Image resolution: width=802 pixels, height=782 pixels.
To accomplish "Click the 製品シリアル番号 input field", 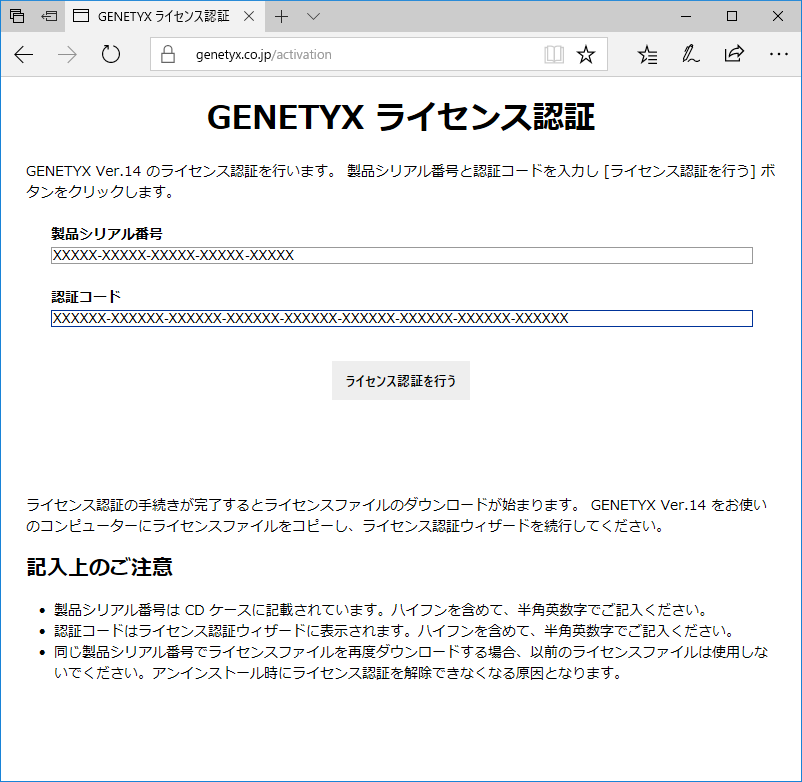I will (x=402, y=255).
